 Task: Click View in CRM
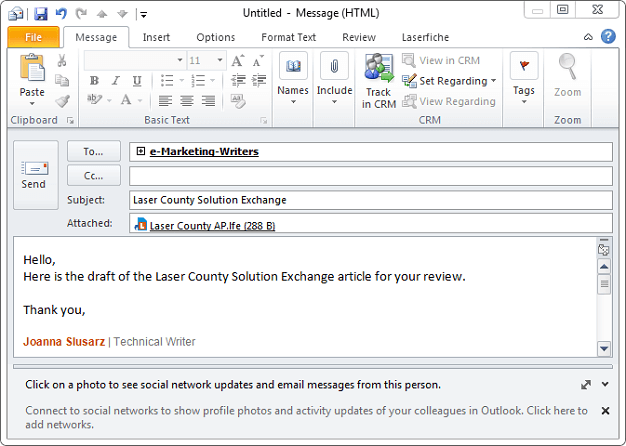tap(441, 60)
